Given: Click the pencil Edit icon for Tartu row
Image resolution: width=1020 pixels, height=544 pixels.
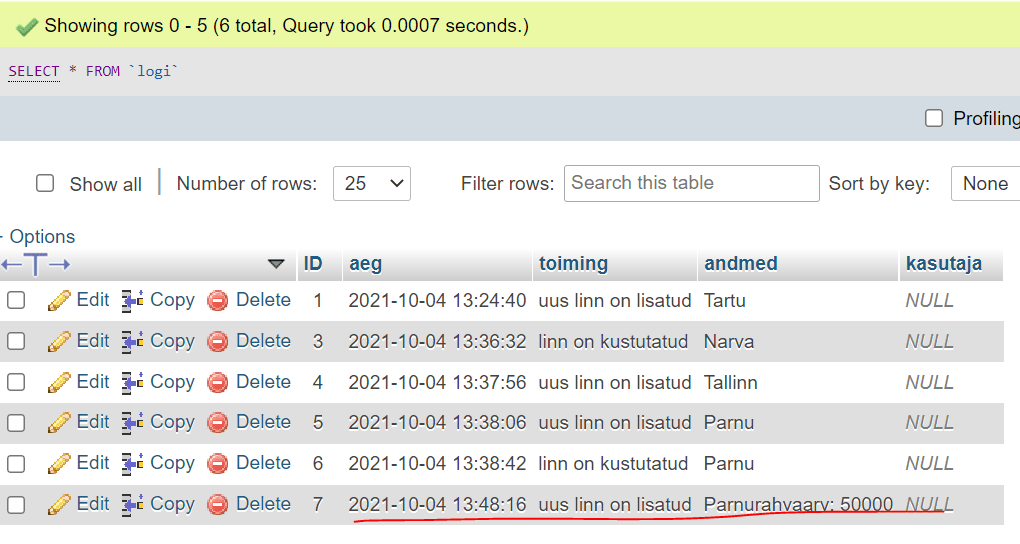Looking at the screenshot, I should pyautogui.click(x=60, y=300).
